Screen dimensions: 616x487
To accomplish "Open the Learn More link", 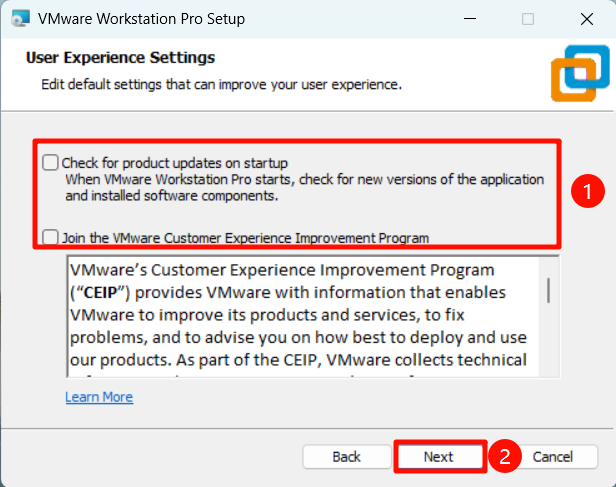I will tap(99, 397).
